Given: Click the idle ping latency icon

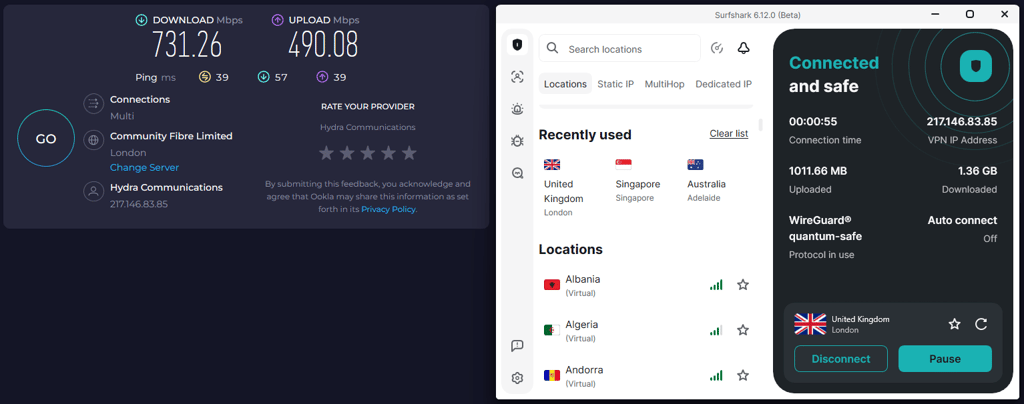Looking at the screenshot, I should tap(204, 78).
